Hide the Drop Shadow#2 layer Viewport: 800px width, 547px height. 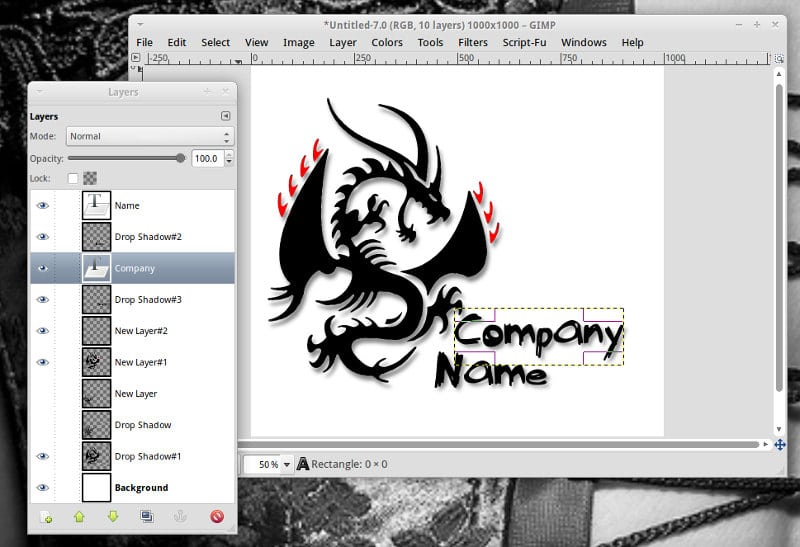tap(42, 237)
